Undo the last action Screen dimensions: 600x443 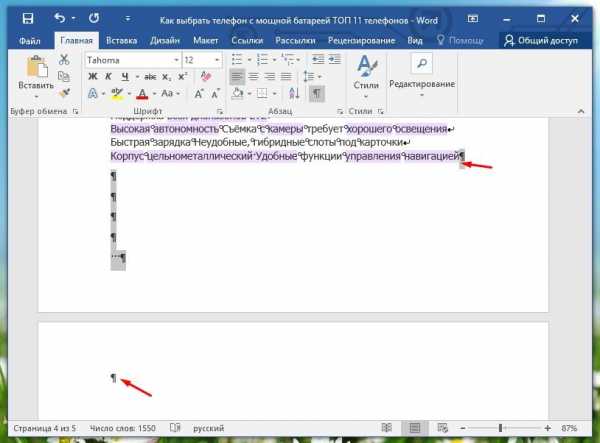pyautogui.click(x=60, y=18)
